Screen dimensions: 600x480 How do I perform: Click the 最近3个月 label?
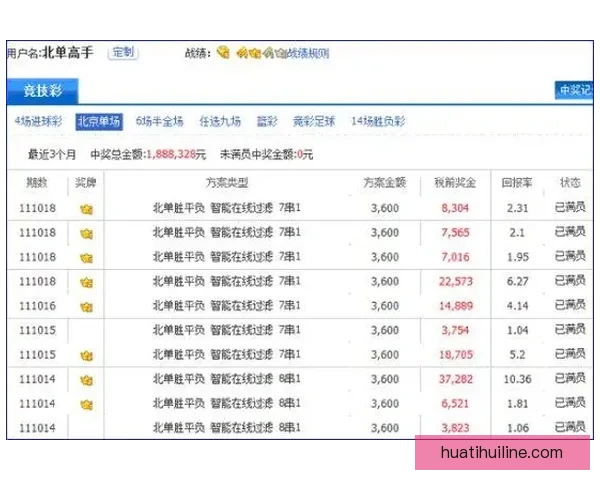[x=52, y=154]
